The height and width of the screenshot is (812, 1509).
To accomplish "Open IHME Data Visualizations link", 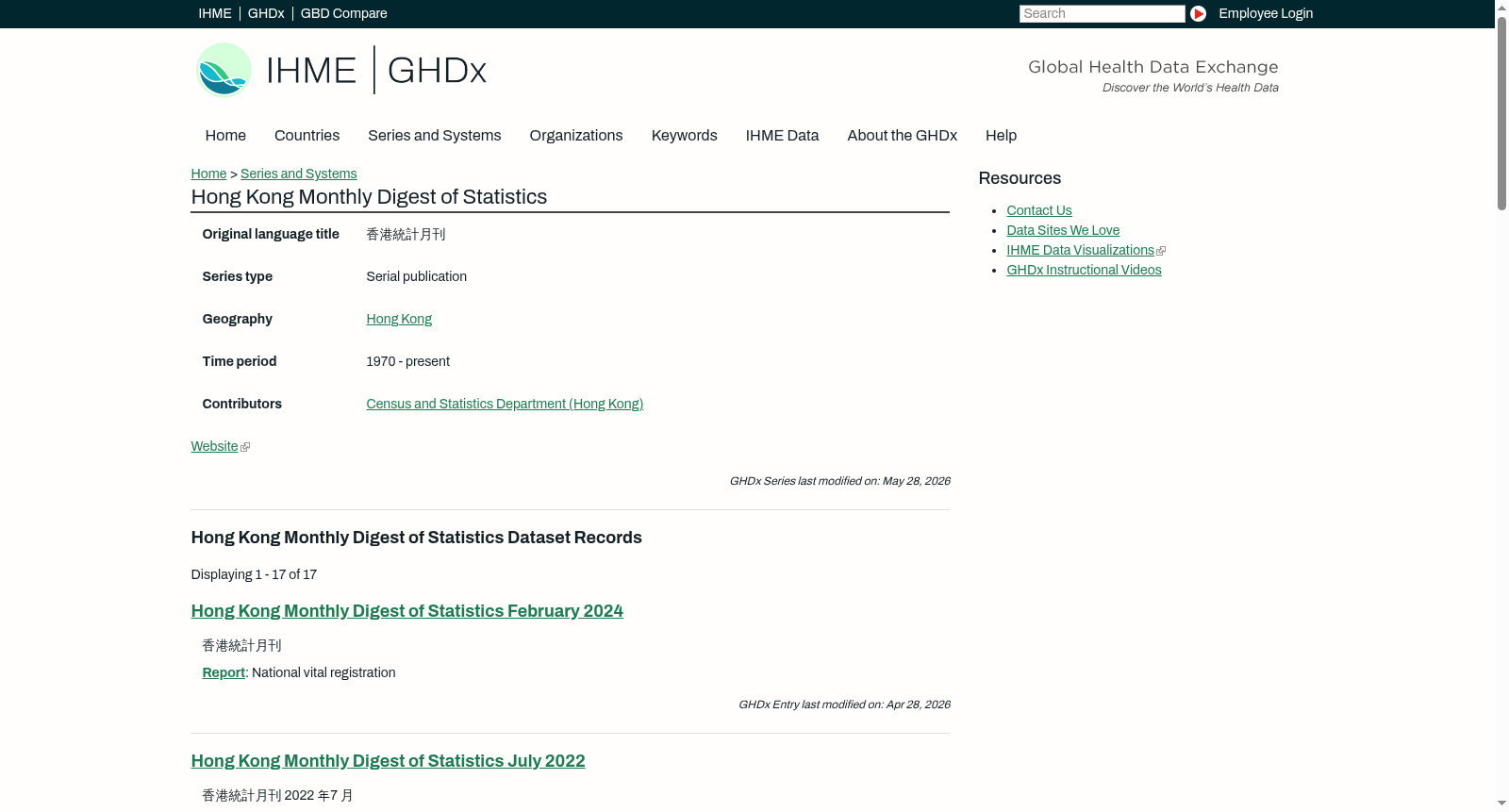I will point(1080,250).
